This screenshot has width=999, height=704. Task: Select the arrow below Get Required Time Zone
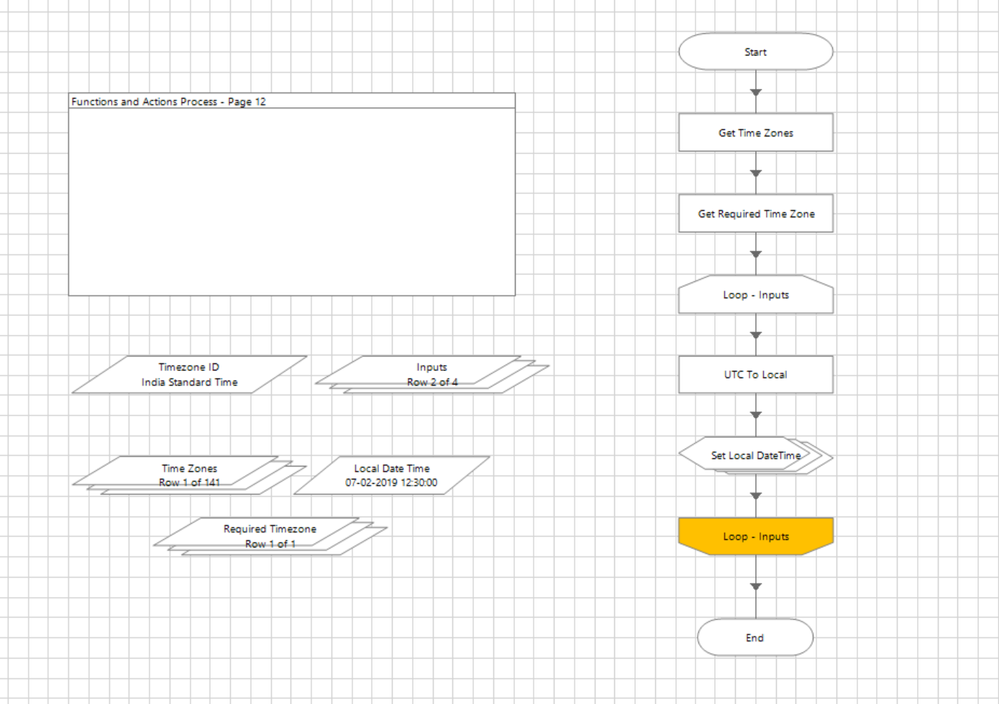pyautogui.click(x=756, y=254)
